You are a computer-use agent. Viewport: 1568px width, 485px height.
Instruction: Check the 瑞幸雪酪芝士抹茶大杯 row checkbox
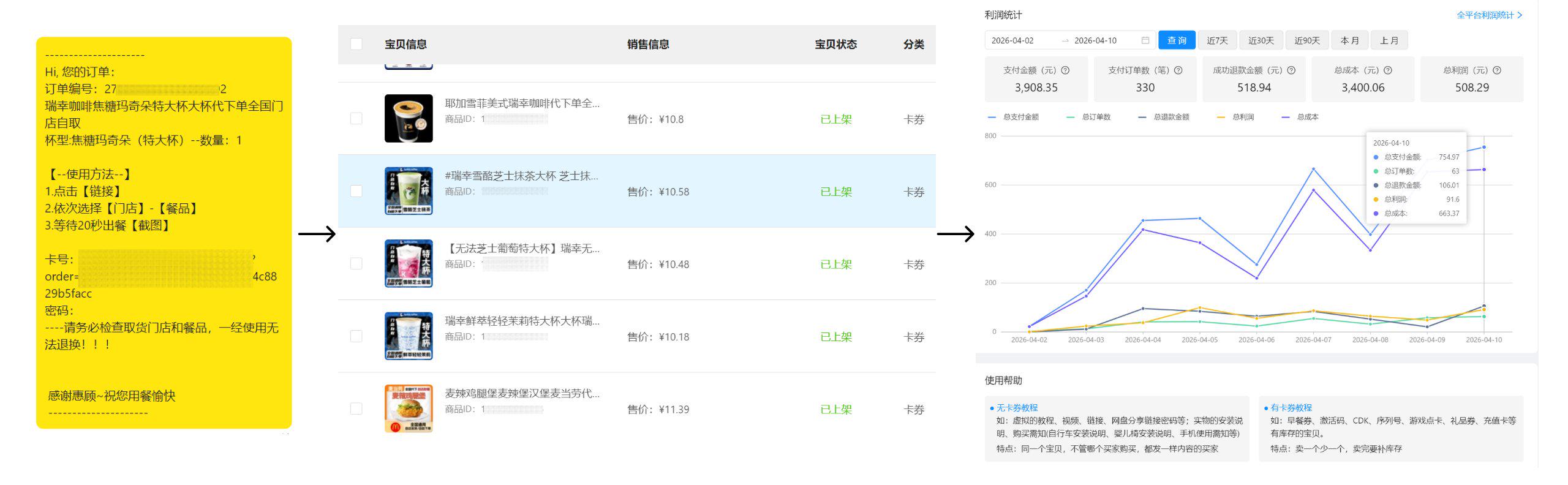356,191
